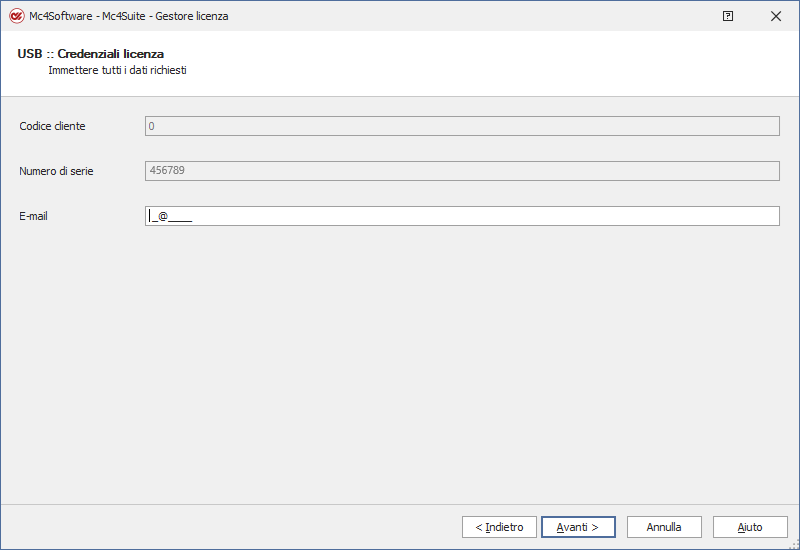Viewport: 800px width, 550px height.
Task: Go back with the Indietro button
Action: [499, 527]
